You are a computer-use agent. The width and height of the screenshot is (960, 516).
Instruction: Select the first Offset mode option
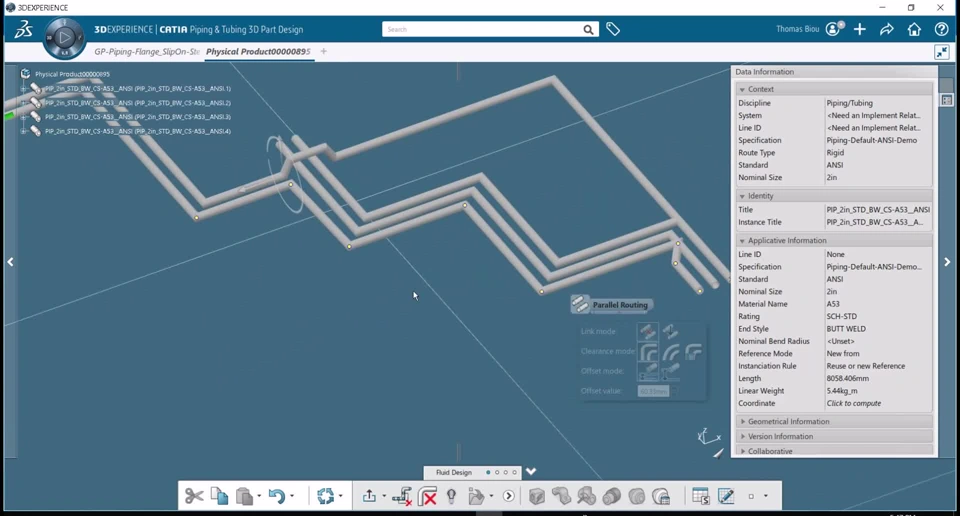pyautogui.click(x=648, y=371)
